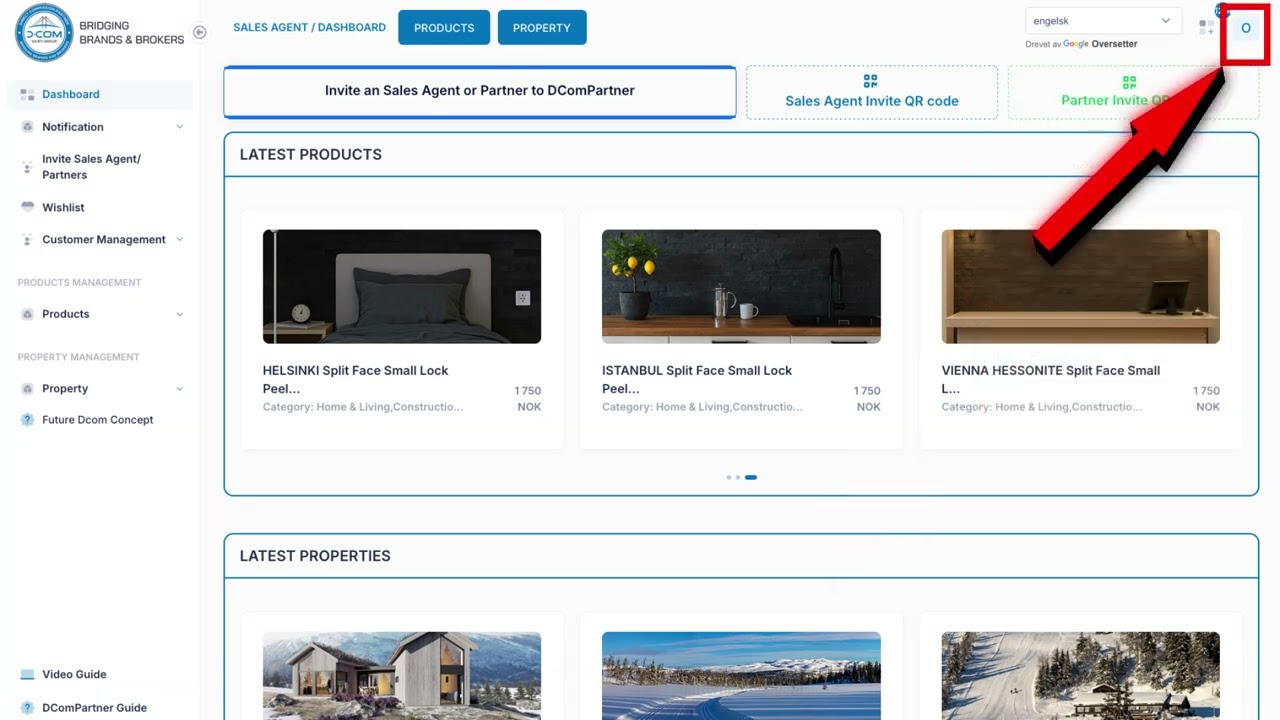Open the Video Guide link
1280x720 pixels.
pos(74,675)
